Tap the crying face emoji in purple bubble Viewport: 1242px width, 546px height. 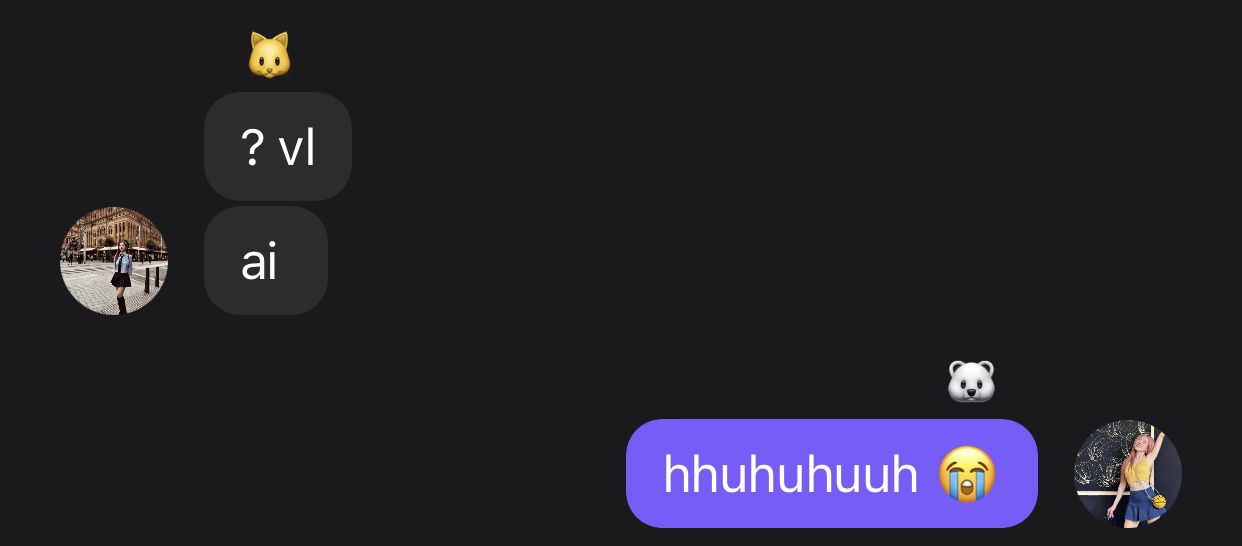click(x=967, y=474)
